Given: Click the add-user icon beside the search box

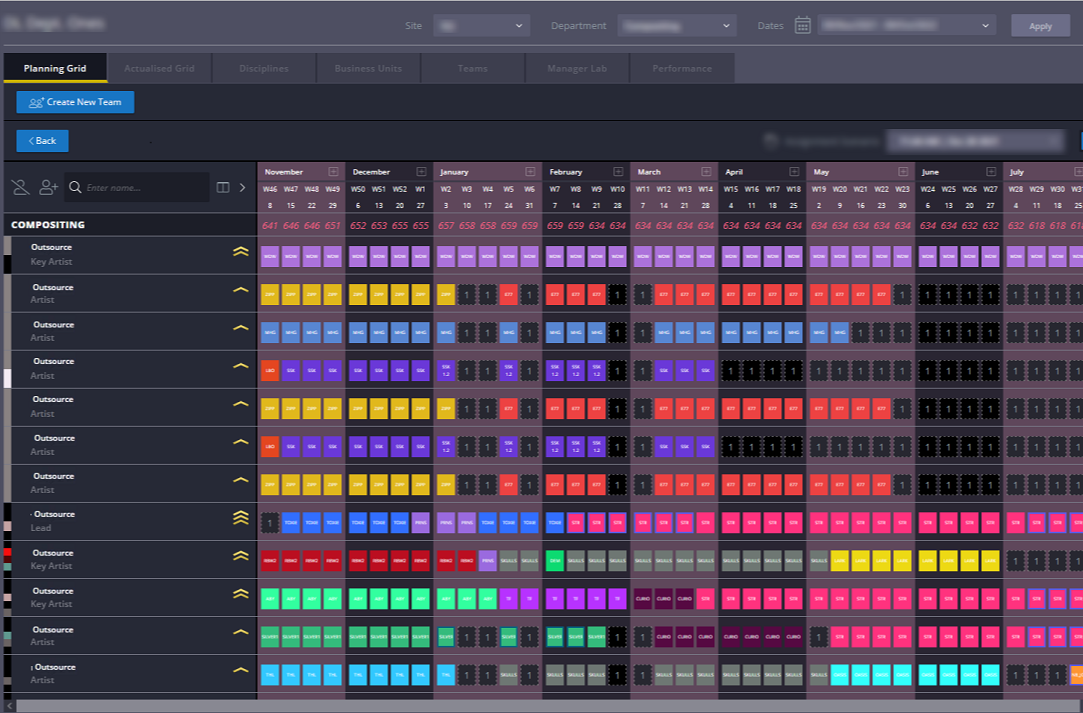Looking at the screenshot, I should (48, 187).
